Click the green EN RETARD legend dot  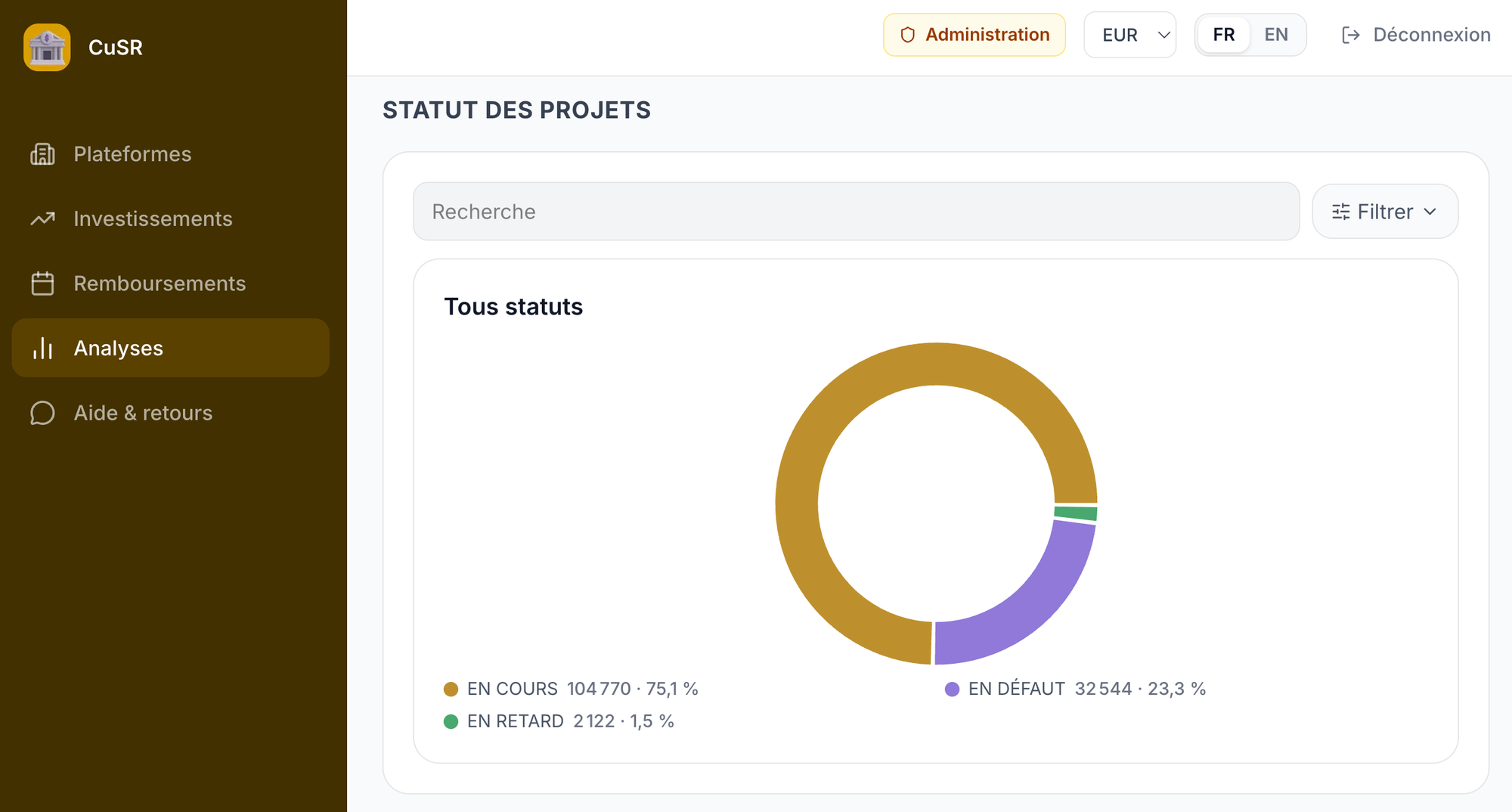point(451,722)
